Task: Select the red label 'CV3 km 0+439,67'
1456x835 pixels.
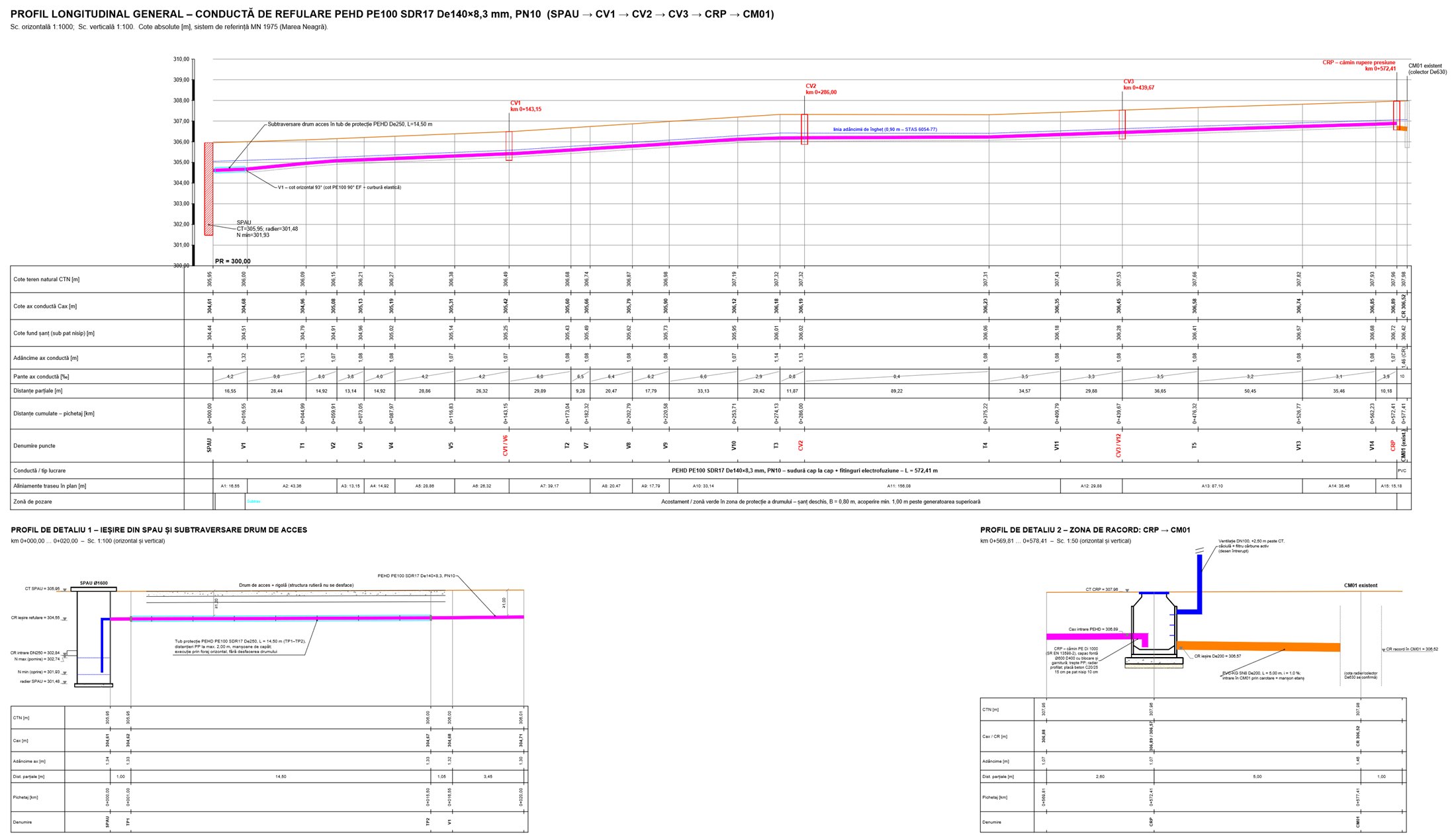Action: point(1138,85)
